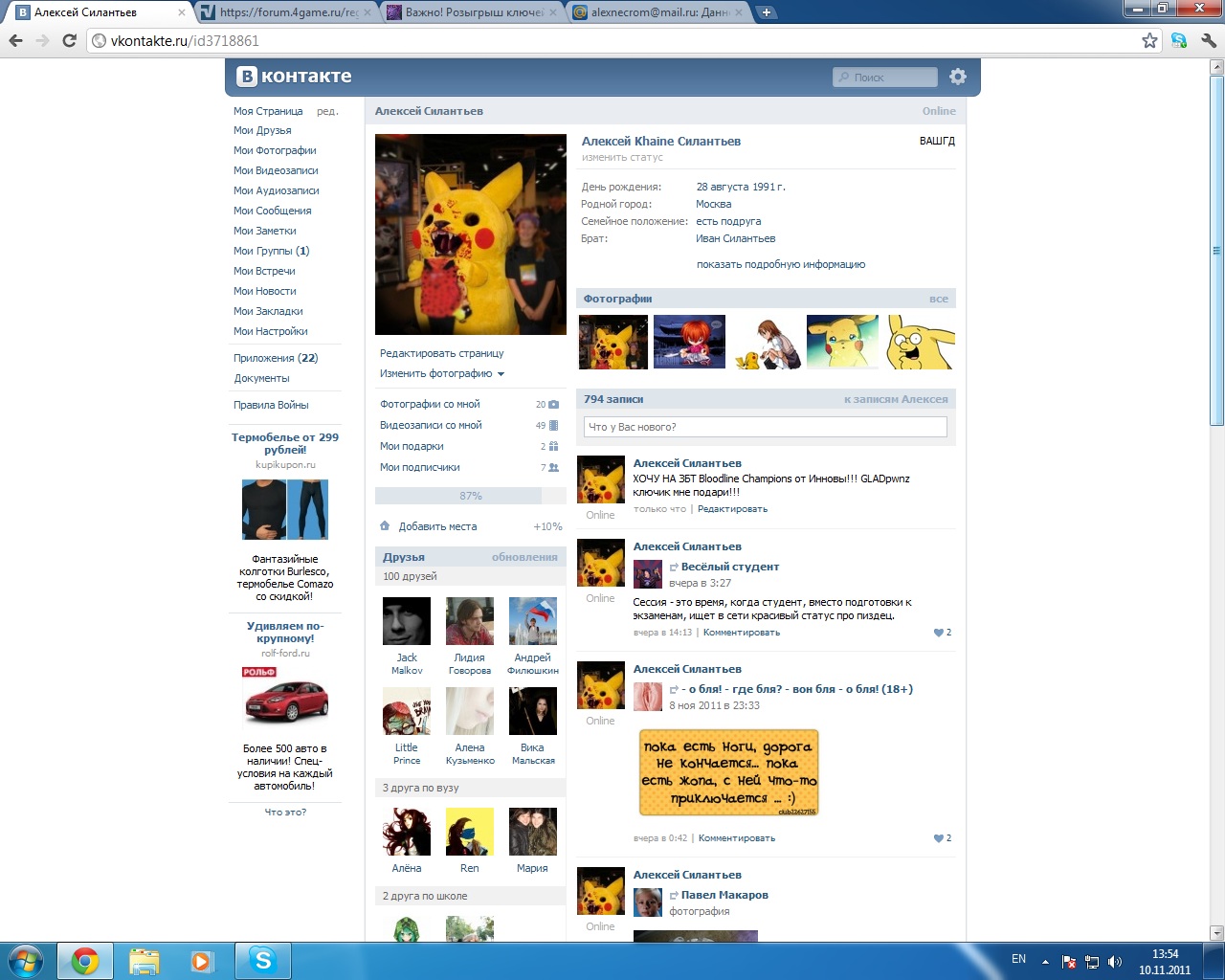
Task: Open Windows Explorer from the taskbar
Action: (x=144, y=961)
